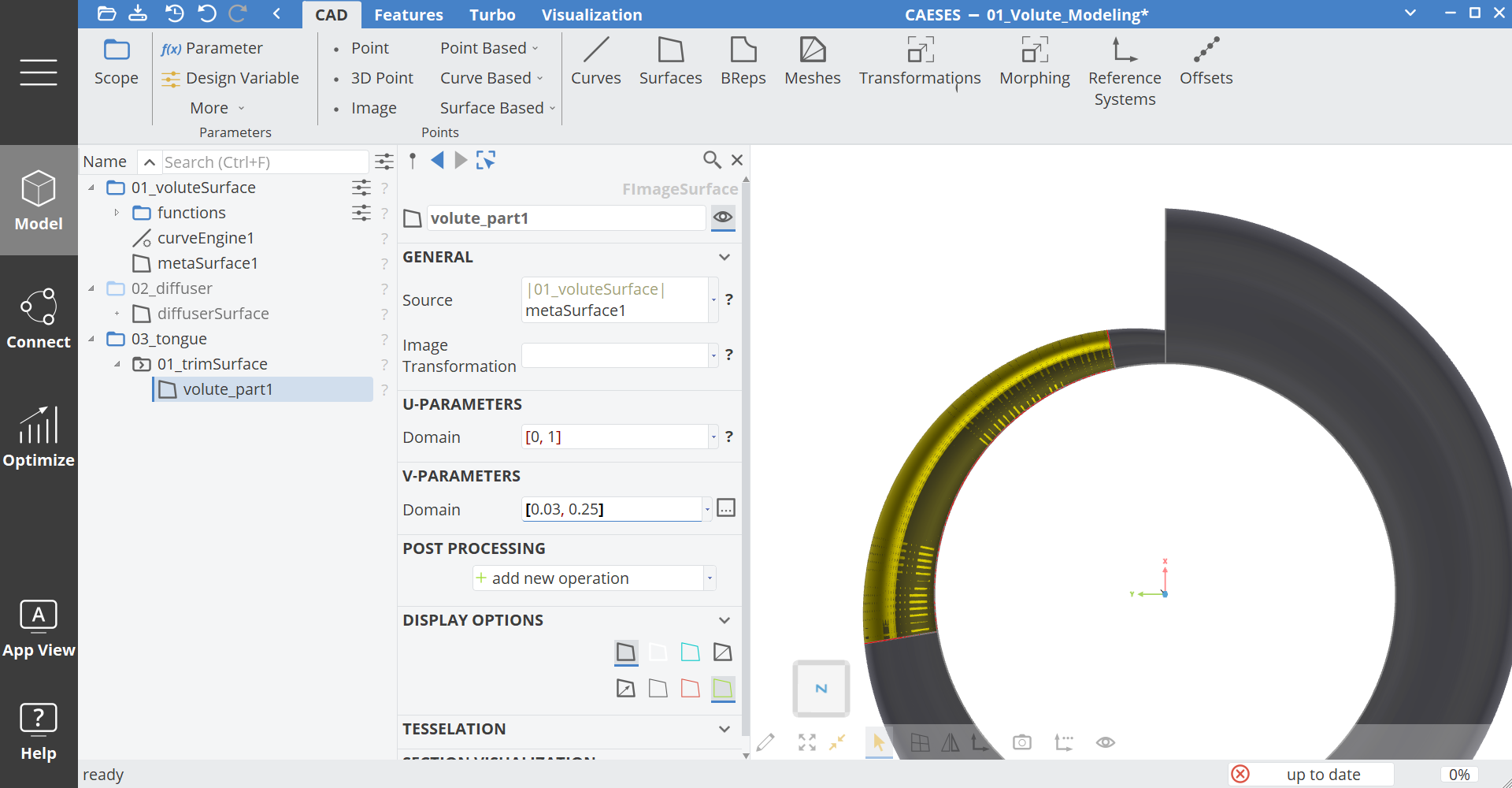This screenshot has height=788, width=1512.
Task: Open the Image Transformation dropdown arrow
Action: [x=713, y=355]
